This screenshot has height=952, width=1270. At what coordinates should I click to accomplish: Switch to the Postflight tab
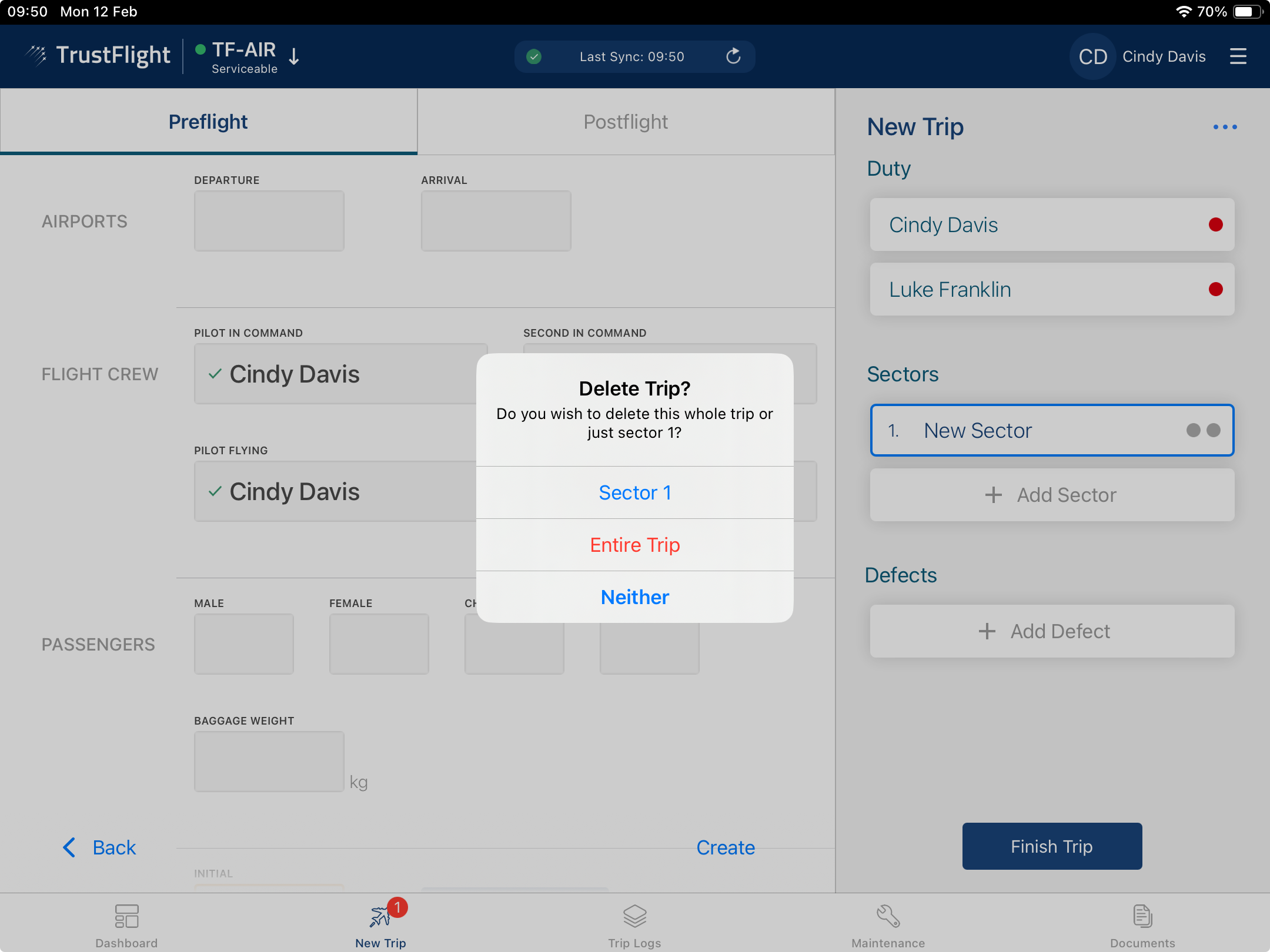click(626, 122)
